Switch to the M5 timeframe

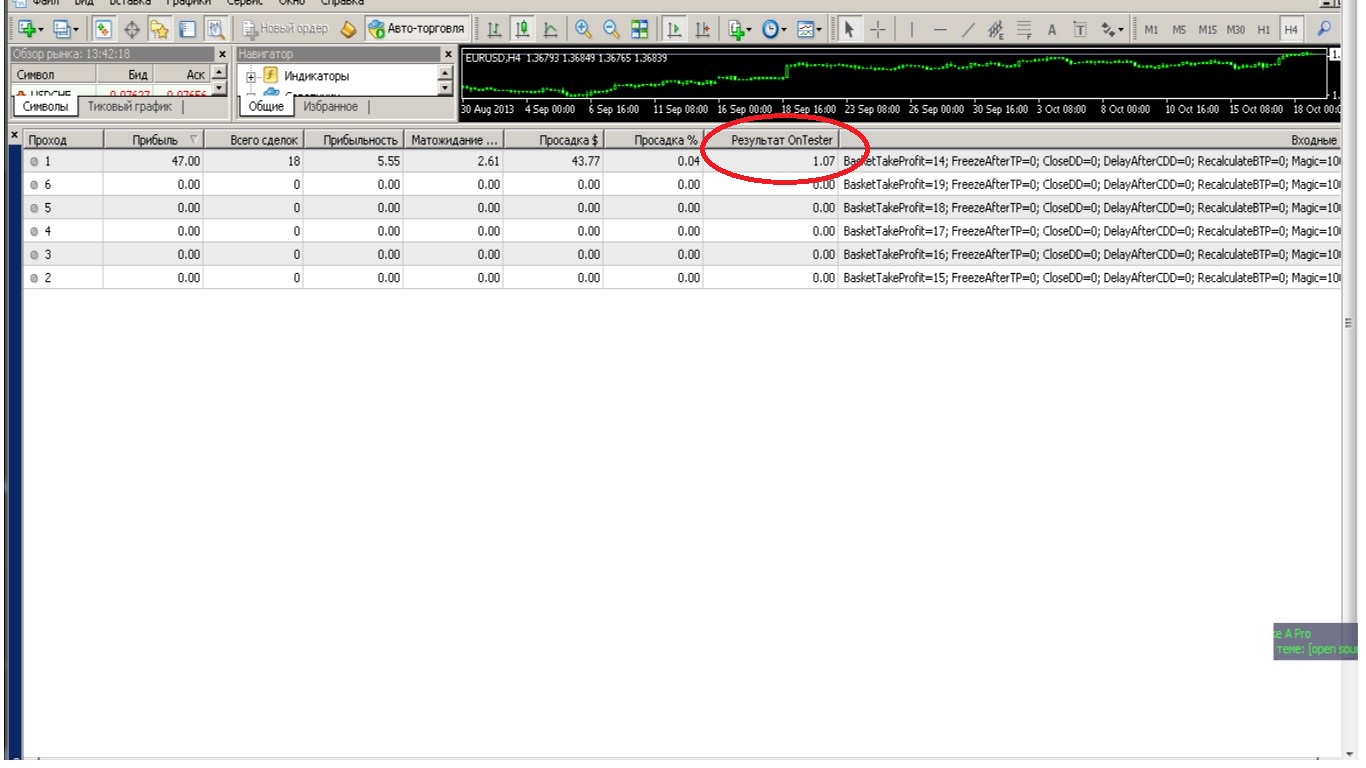1179,29
